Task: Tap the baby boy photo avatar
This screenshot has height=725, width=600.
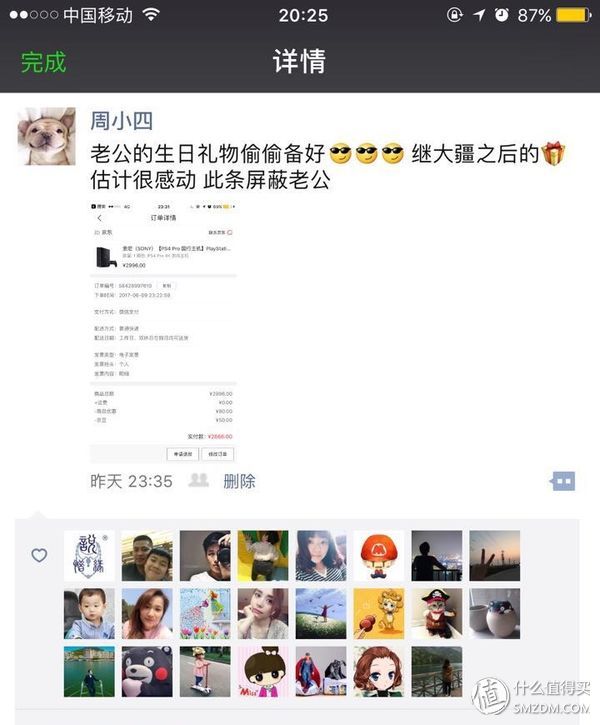Action: (89, 614)
